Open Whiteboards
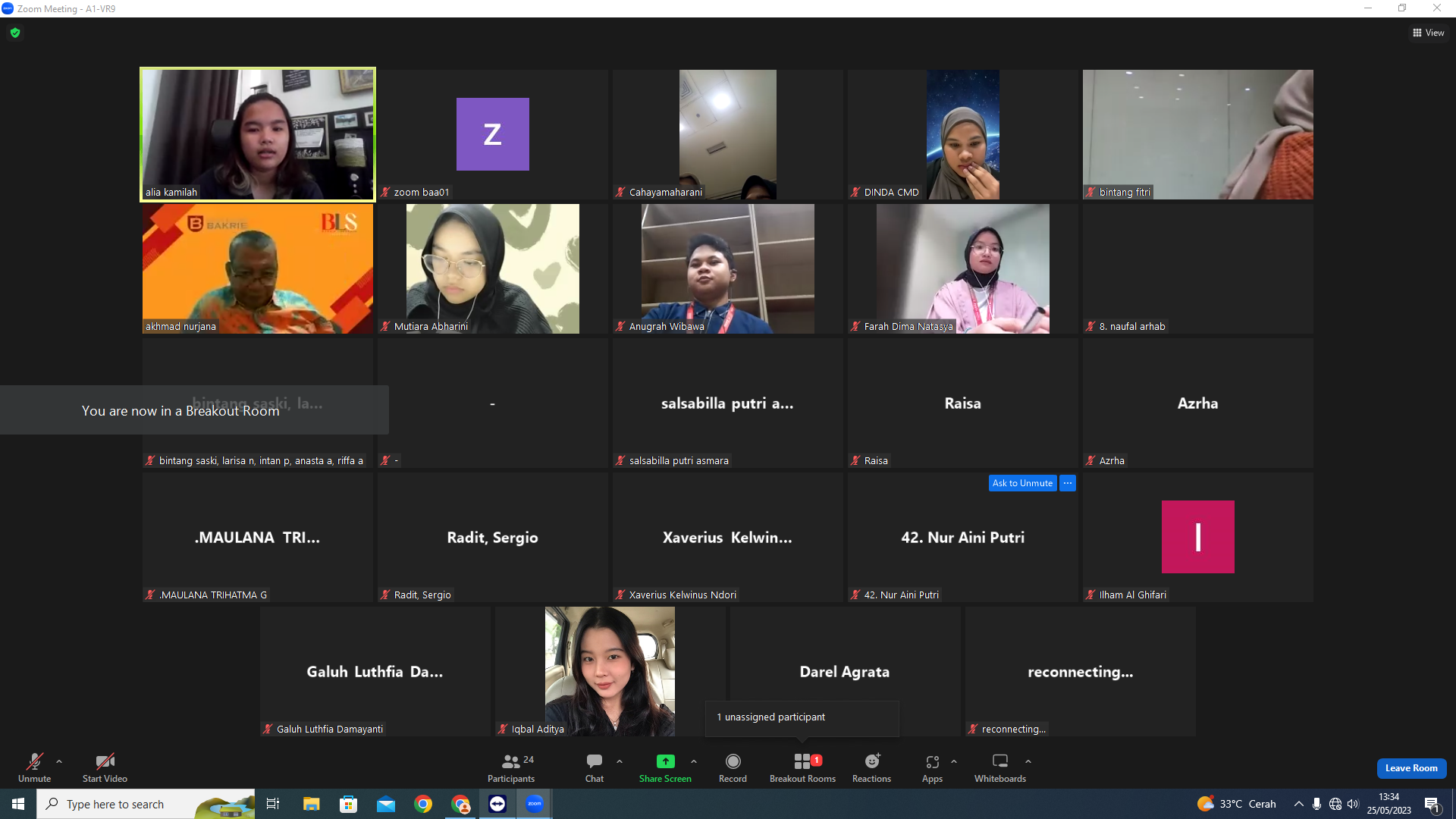Viewport: 1456px width, 819px height. (1000, 767)
